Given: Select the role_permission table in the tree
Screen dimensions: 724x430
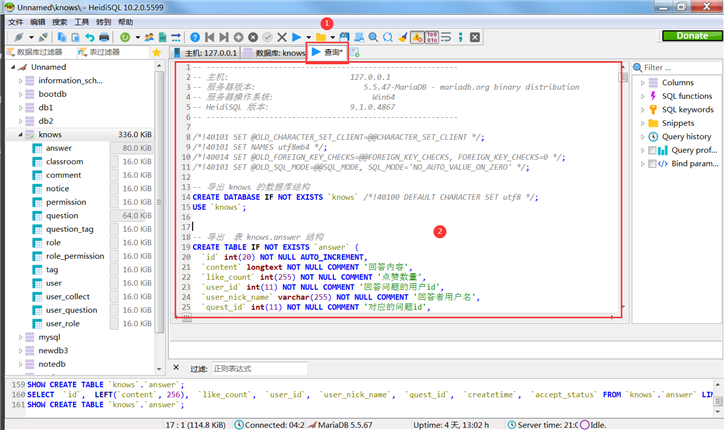Looking at the screenshot, I should tap(75, 256).
